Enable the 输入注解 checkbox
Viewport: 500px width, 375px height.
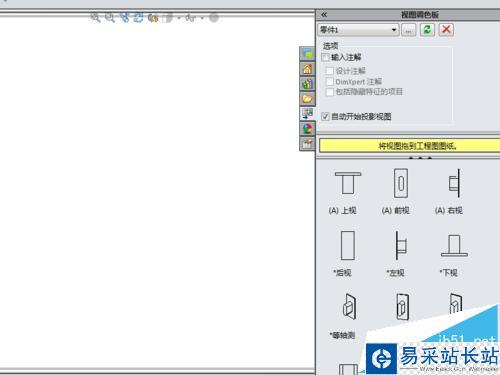(326, 57)
